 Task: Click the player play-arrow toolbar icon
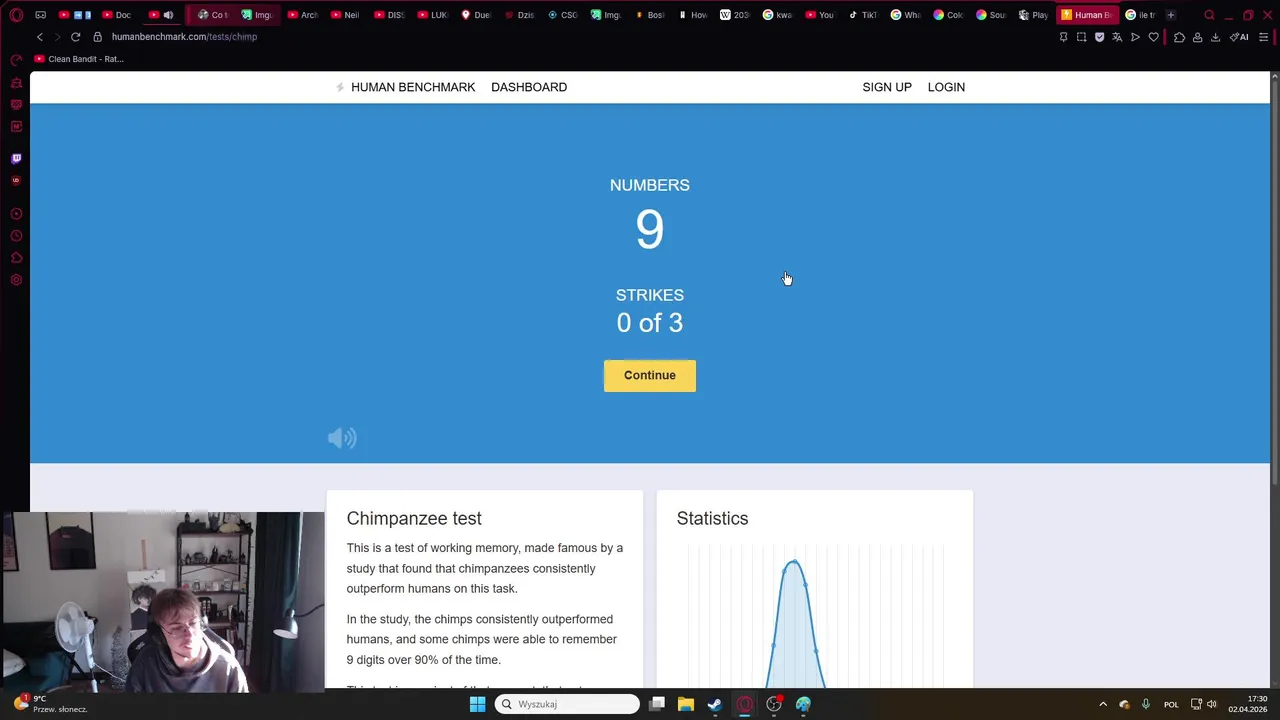1135,37
